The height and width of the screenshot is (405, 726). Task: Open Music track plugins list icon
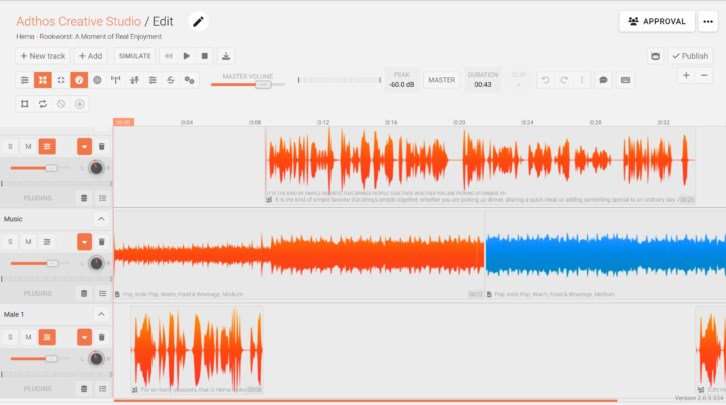[102, 293]
